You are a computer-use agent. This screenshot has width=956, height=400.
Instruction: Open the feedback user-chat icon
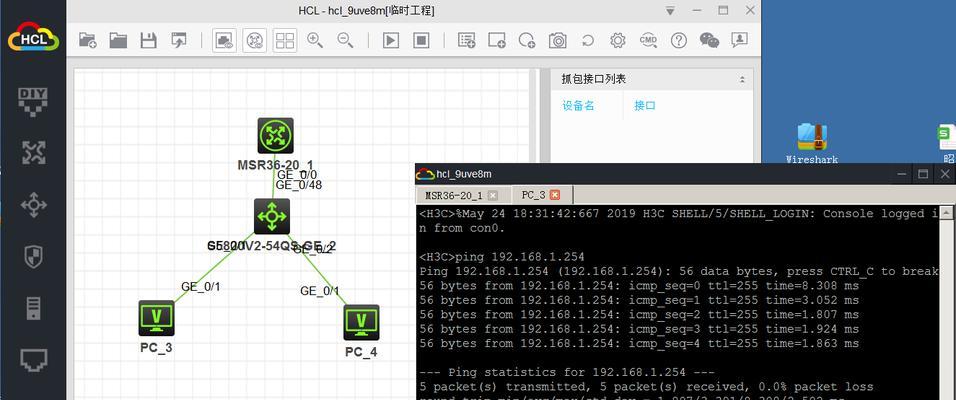click(740, 41)
